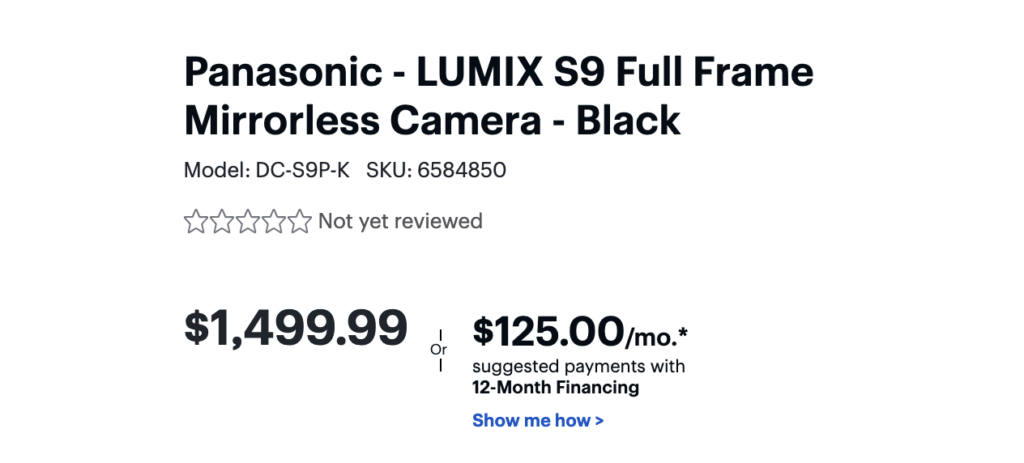
Task: Click the "suggested payments with" text
Action: pos(579,366)
